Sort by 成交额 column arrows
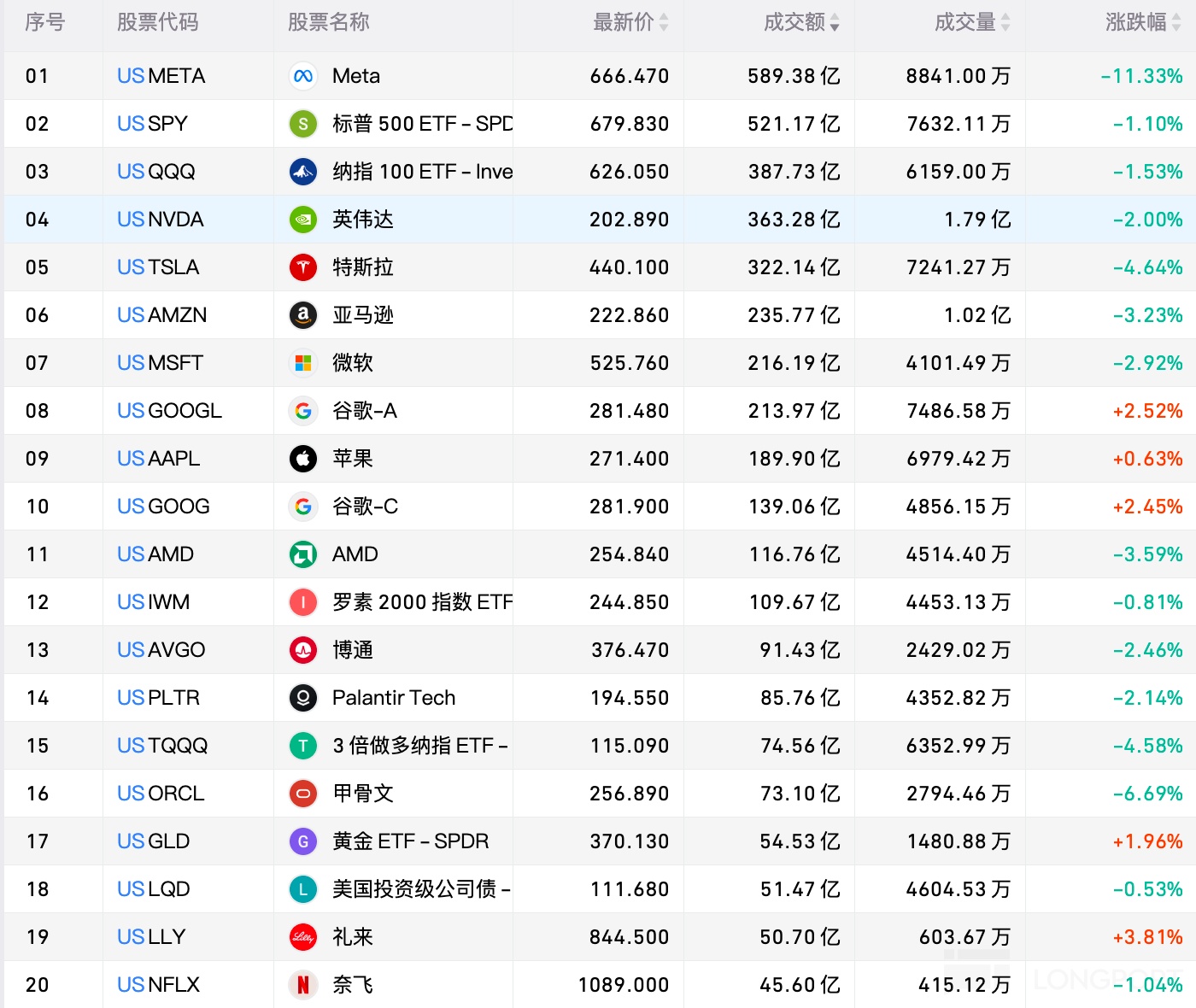 (835, 23)
